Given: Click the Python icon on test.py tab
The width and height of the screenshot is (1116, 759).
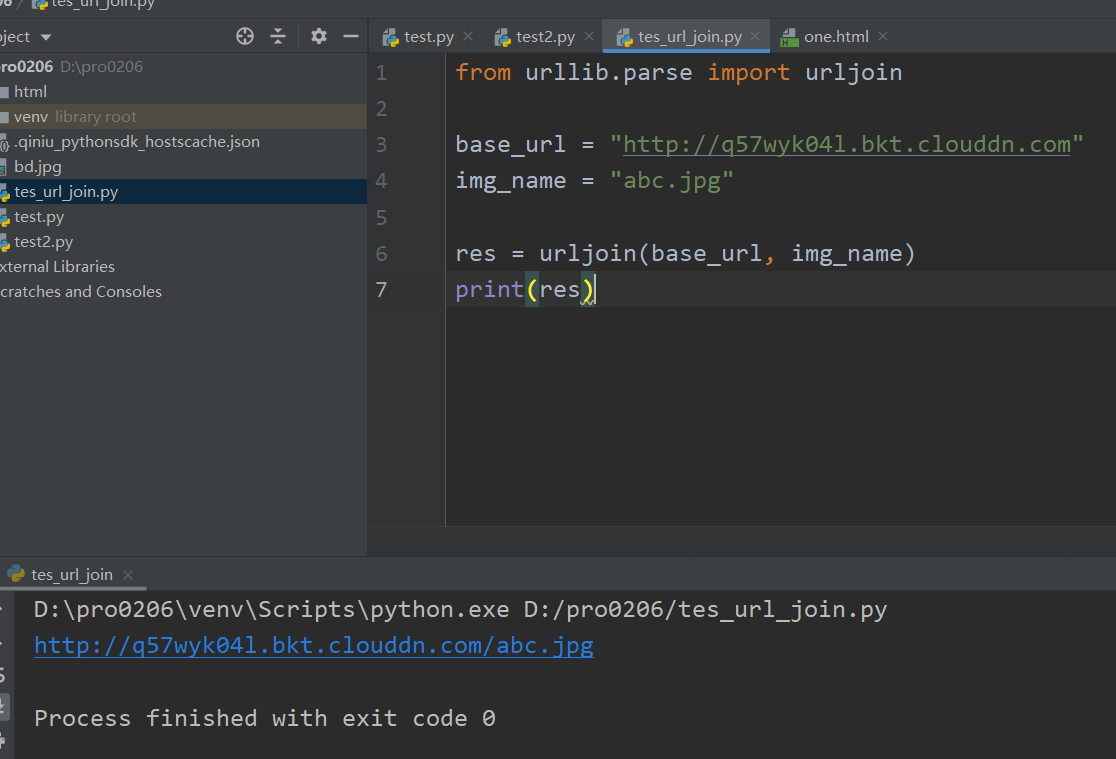Looking at the screenshot, I should (x=390, y=37).
